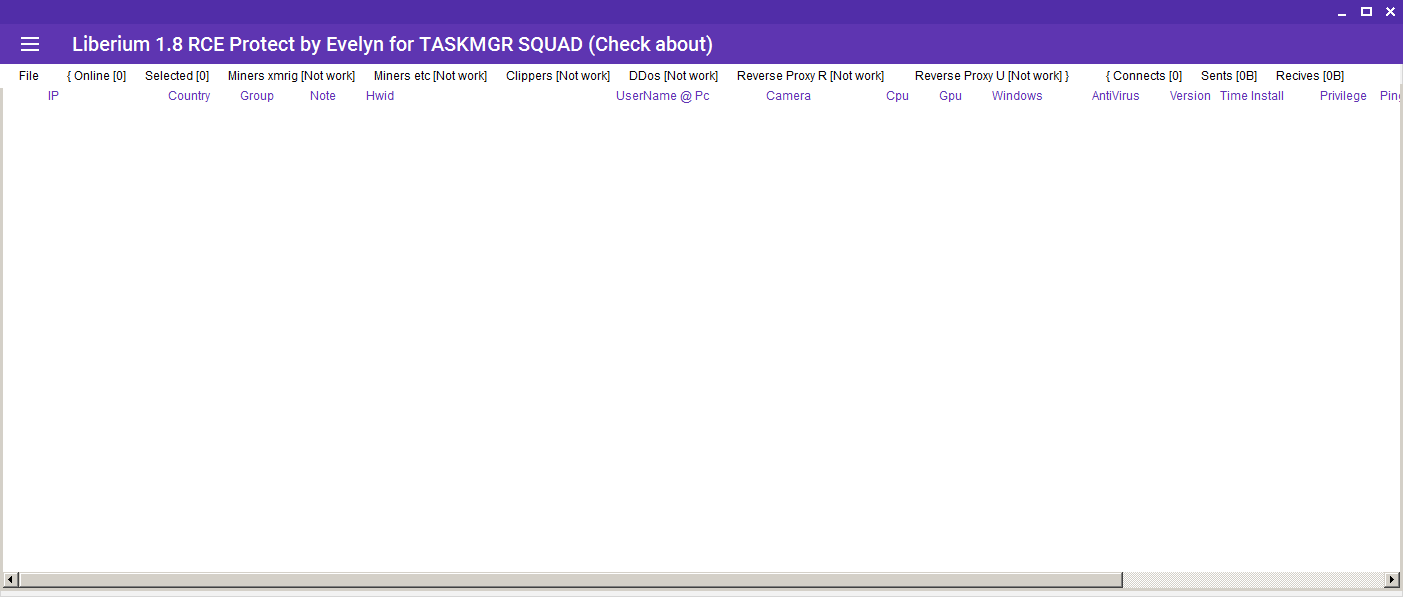
Task: Maximize the Liberium window
Action: coord(1366,12)
